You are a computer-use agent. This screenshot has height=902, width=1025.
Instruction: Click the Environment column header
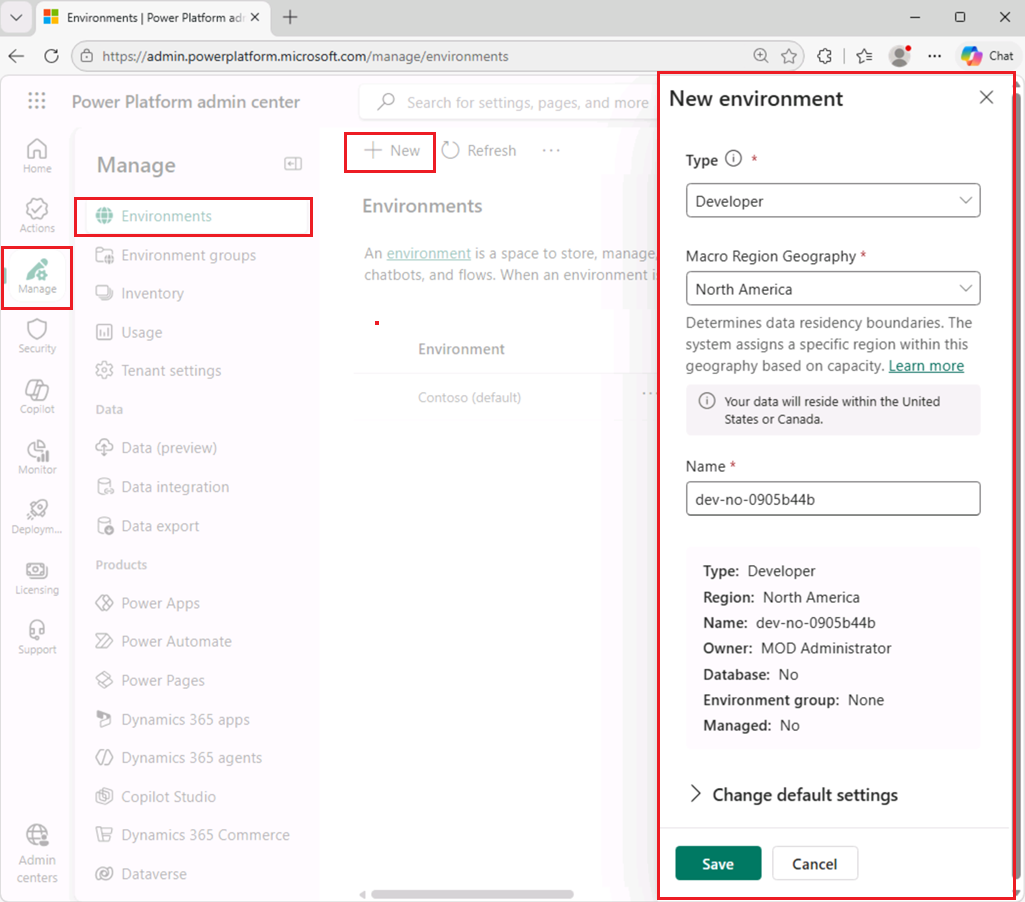pyautogui.click(x=461, y=349)
